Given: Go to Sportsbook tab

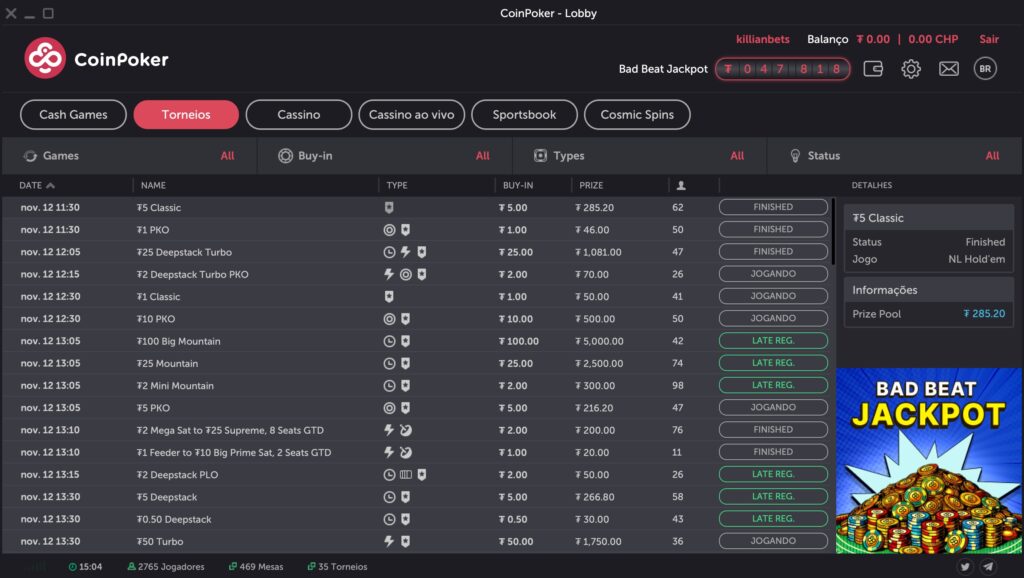Looking at the screenshot, I should [x=524, y=115].
